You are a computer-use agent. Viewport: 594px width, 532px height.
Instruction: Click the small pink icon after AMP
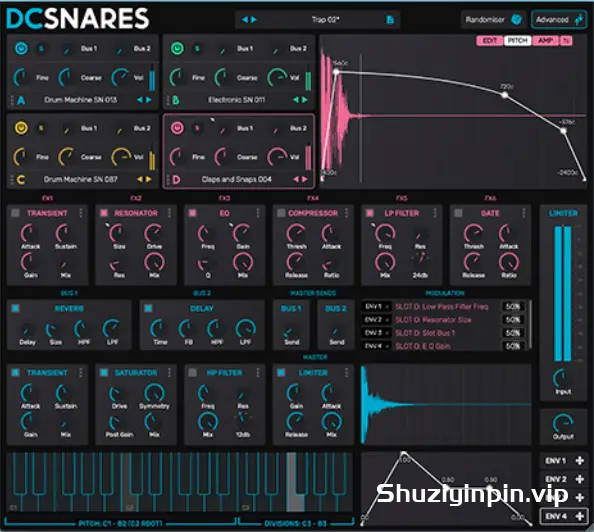click(x=566, y=41)
